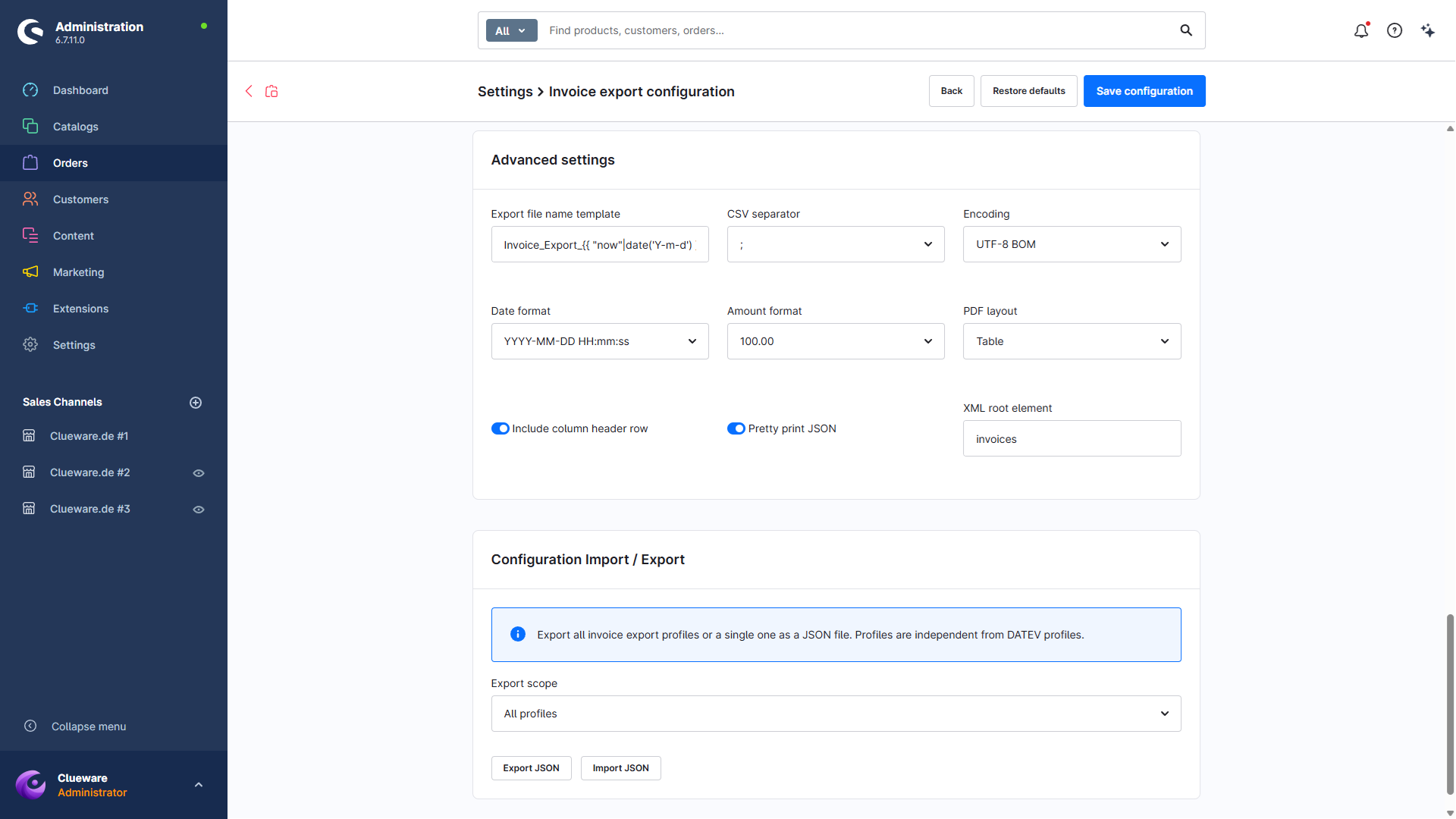Open the All search scope dropdown
Screen dimensions: 1456x819
point(511,30)
